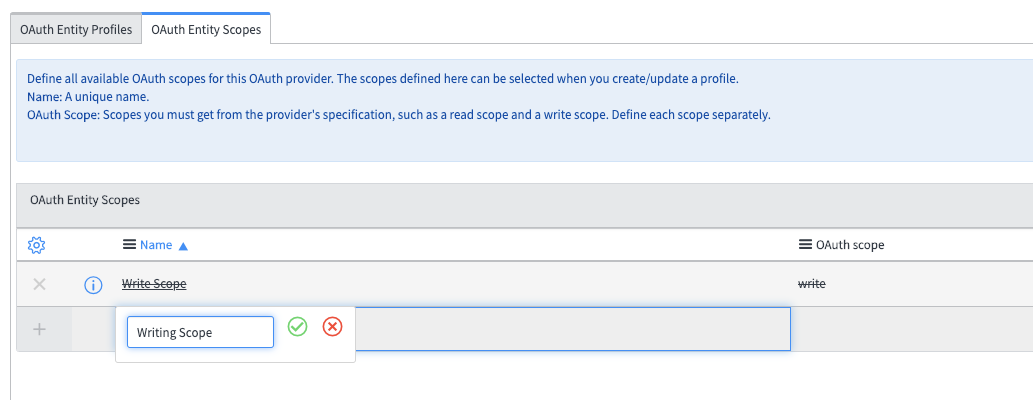Click the ascending sort arrow beside Name
This screenshot has width=1033, height=400.
point(183,245)
